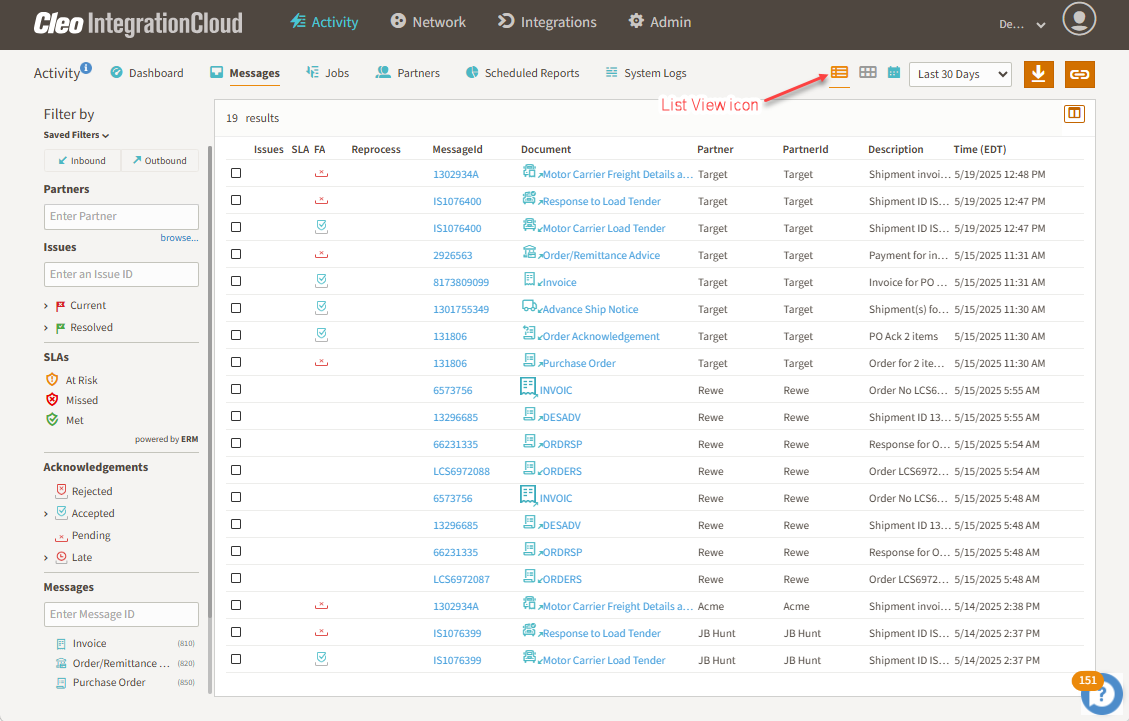Expand the Current issues tree arrow
The height and width of the screenshot is (721, 1129).
(46, 306)
